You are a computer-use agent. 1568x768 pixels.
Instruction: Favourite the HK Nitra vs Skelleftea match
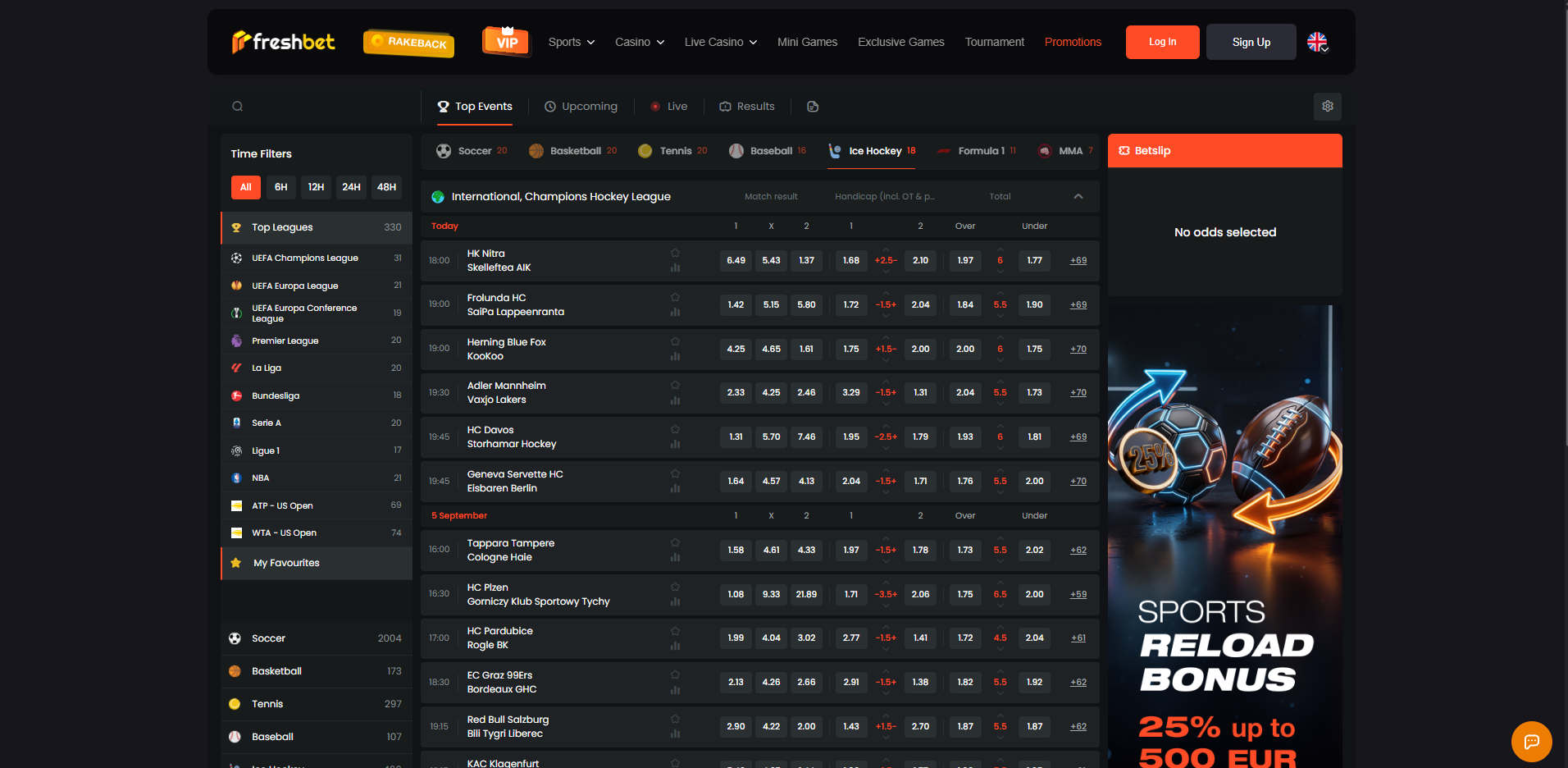pyautogui.click(x=675, y=253)
